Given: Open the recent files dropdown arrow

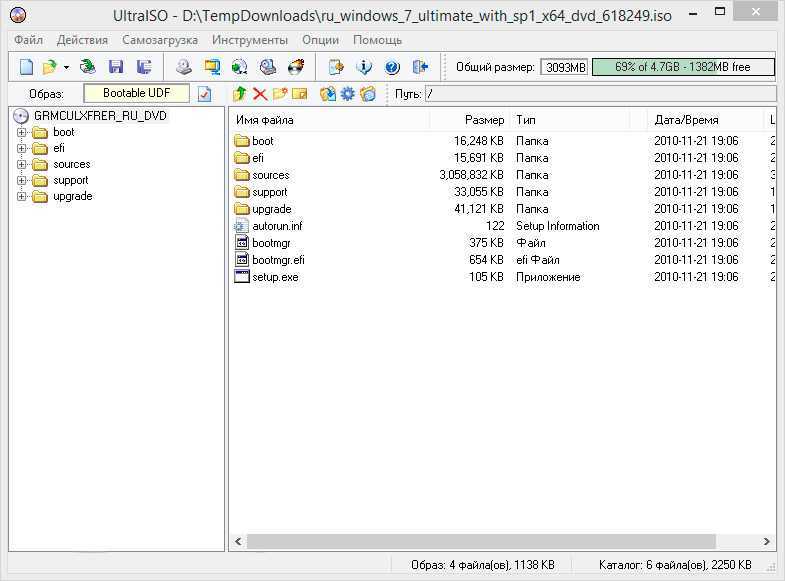Looking at the screenshot, I should pos(66,67).
